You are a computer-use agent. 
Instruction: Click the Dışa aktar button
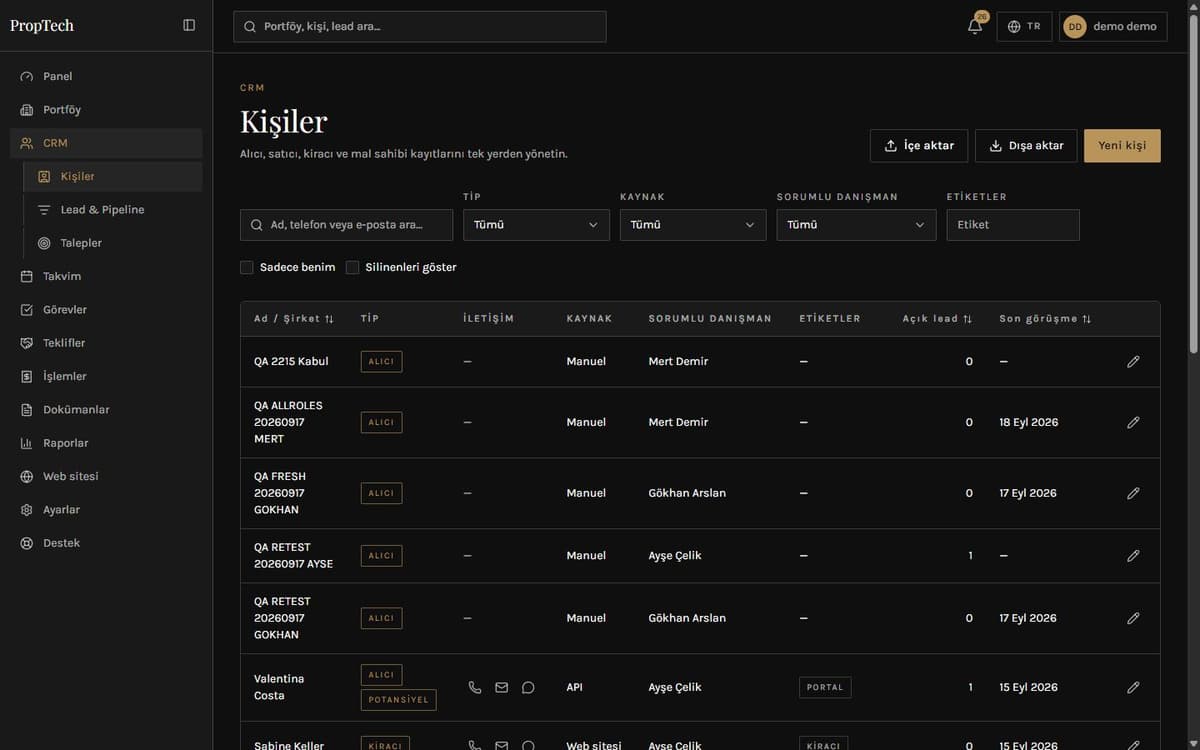pos(1026,145)
